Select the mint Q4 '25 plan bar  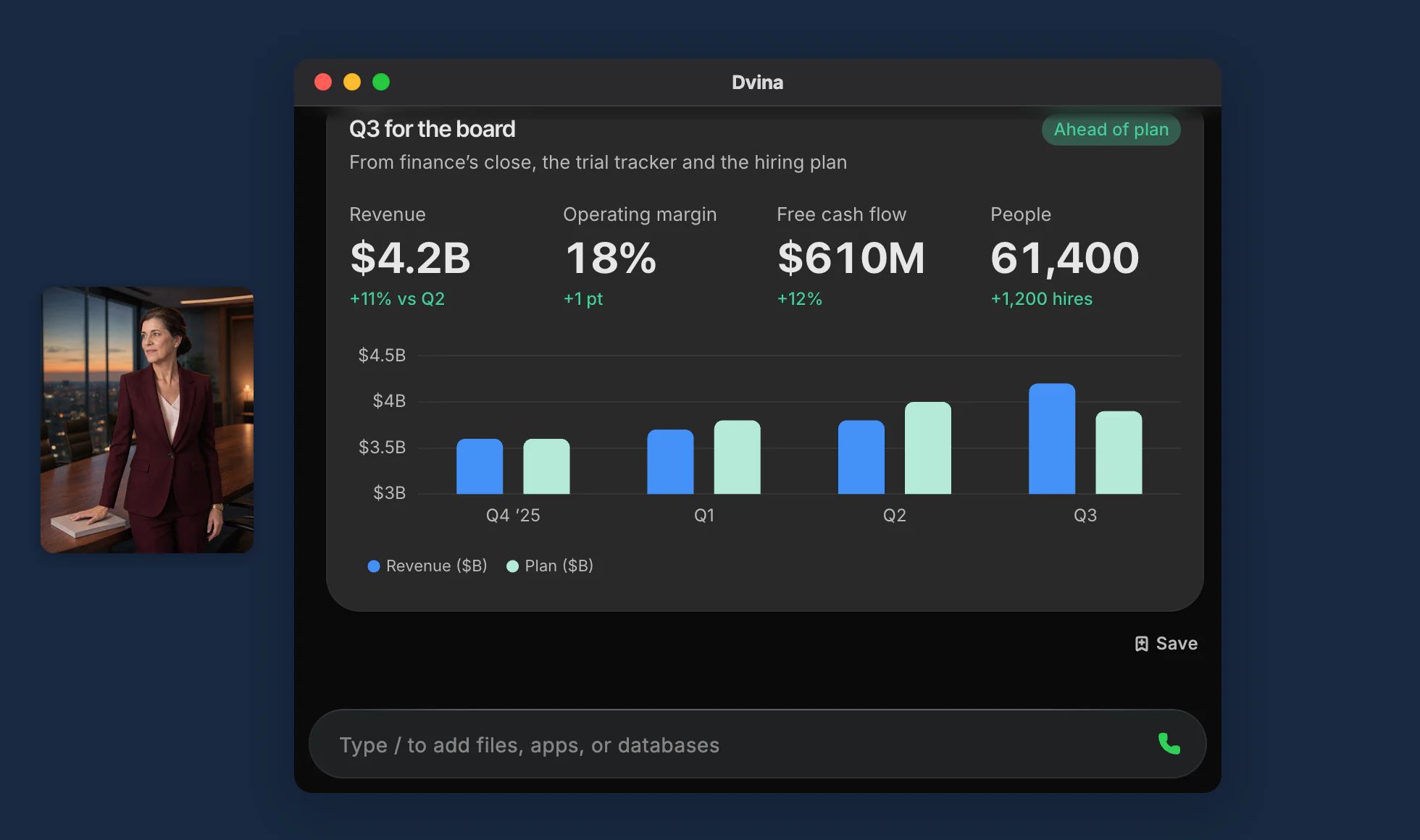pos(546,466)
